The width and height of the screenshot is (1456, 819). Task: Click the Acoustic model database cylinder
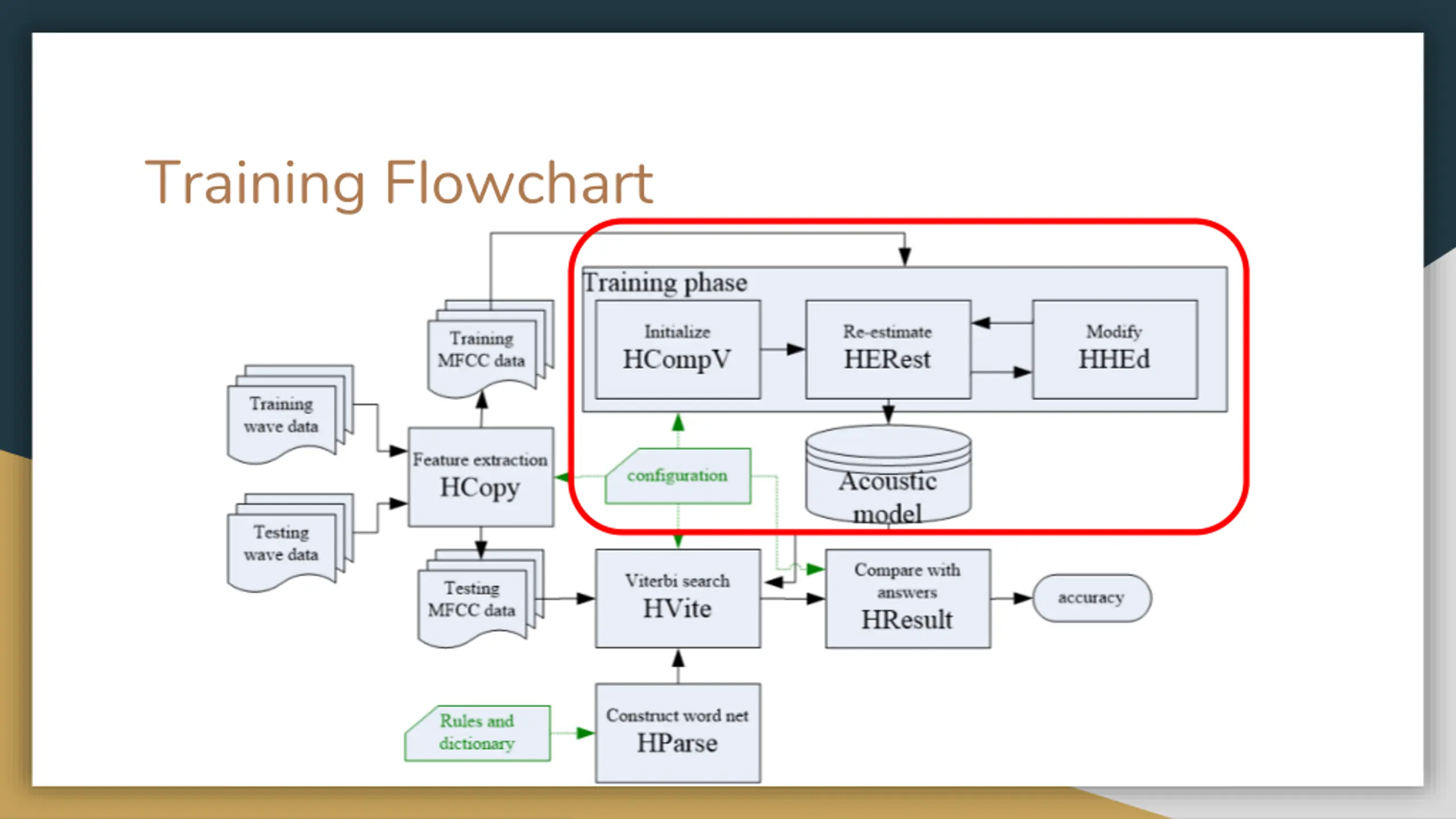click(888, 475)
